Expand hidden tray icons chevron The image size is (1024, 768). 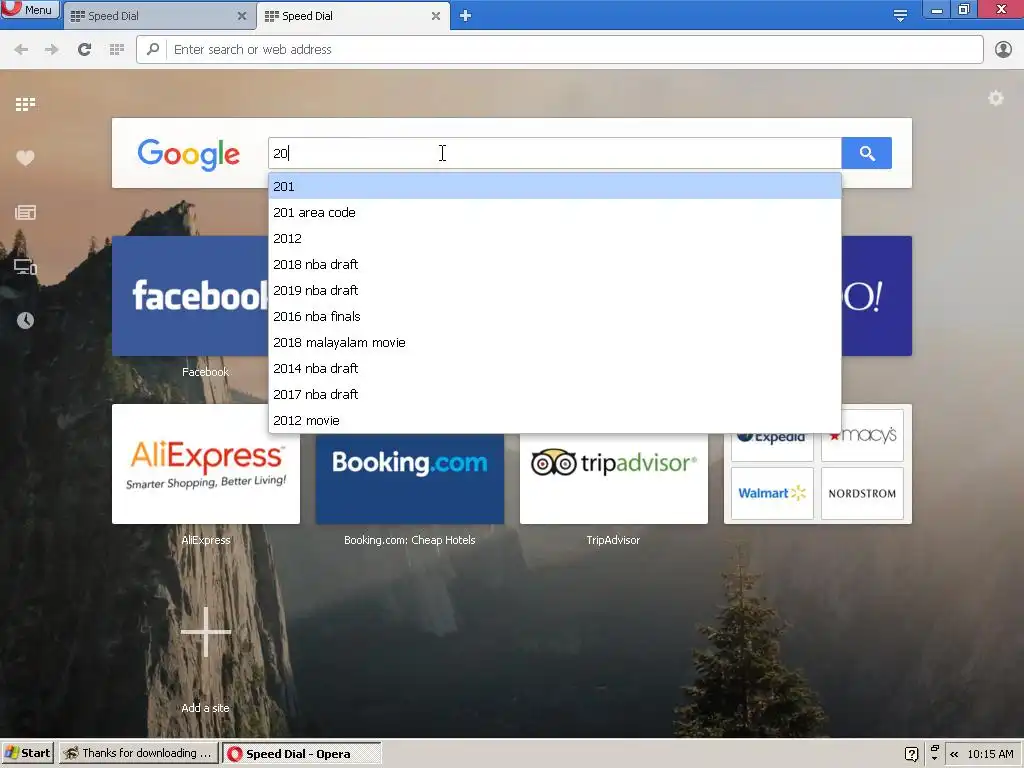click(954, 754)
